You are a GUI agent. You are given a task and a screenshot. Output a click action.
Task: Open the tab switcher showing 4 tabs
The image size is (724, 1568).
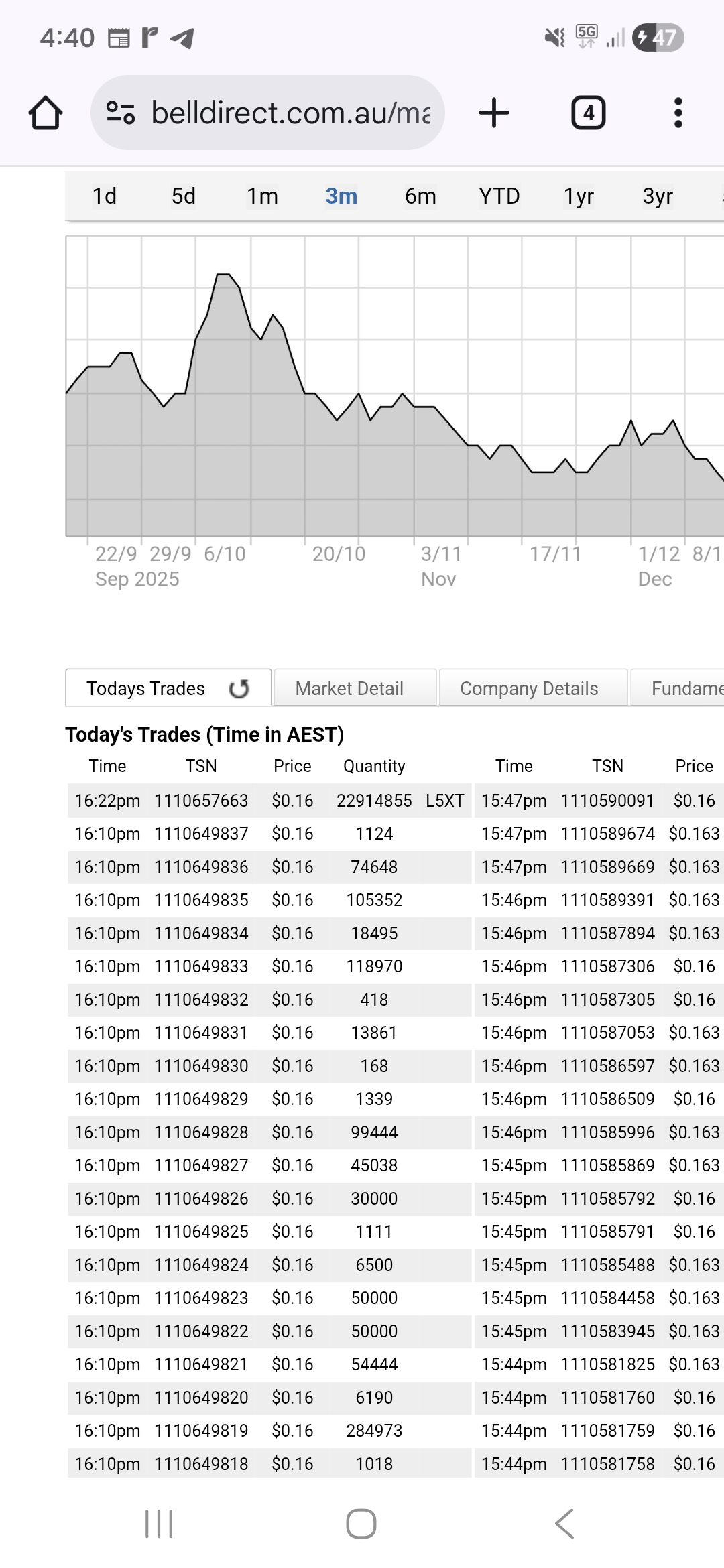click(588, 113)
